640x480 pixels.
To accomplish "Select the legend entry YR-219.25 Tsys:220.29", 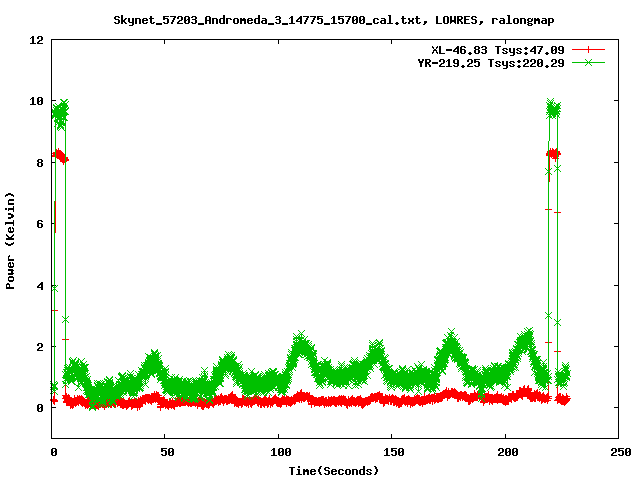I will click(491, 63).
